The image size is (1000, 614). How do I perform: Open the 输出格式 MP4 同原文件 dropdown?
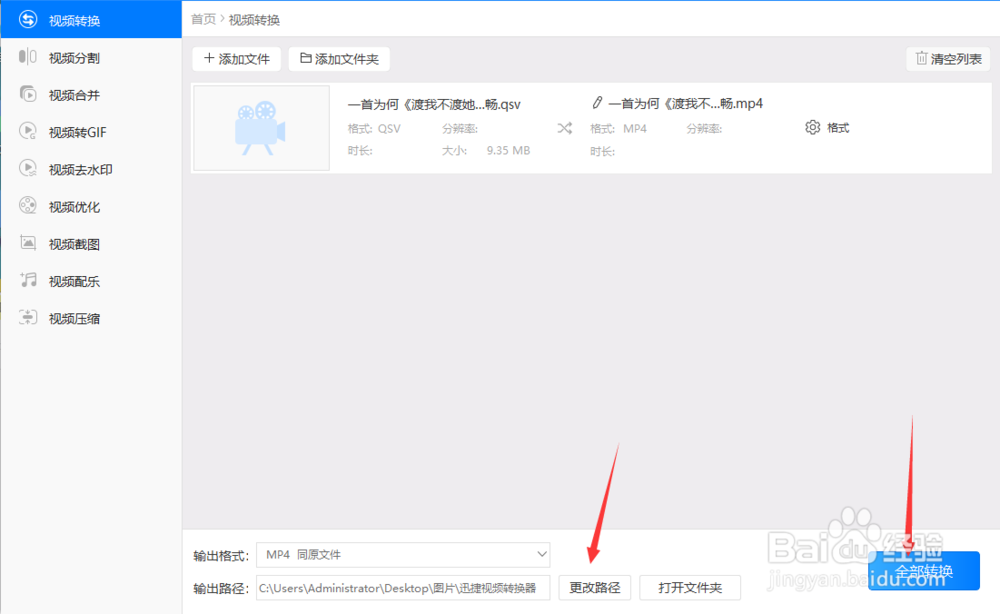click(x=403, y=555)
